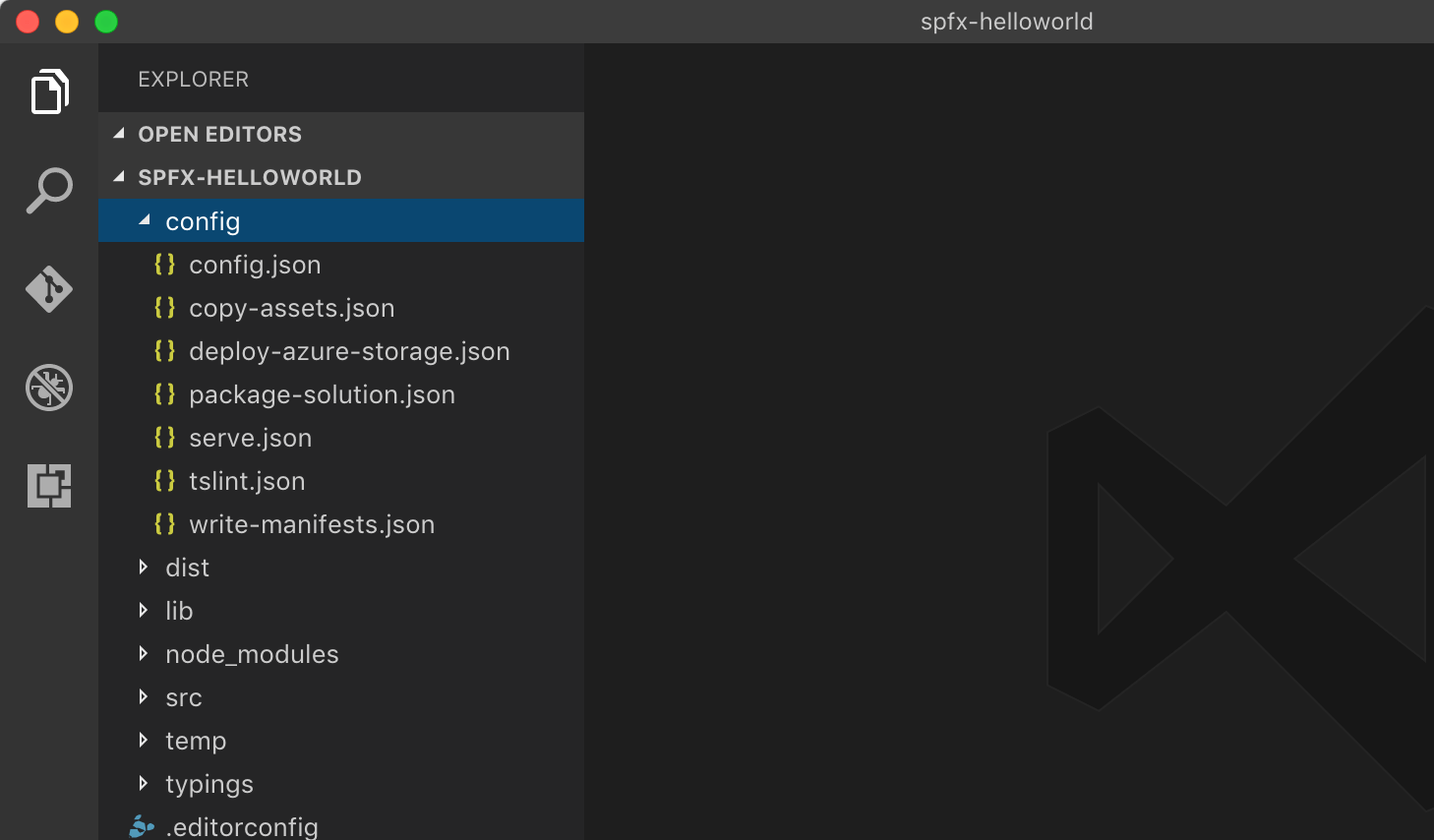This screenshot has height=840, width=1434.
Task: Maximize the window with green button
Action: (106, 22)
